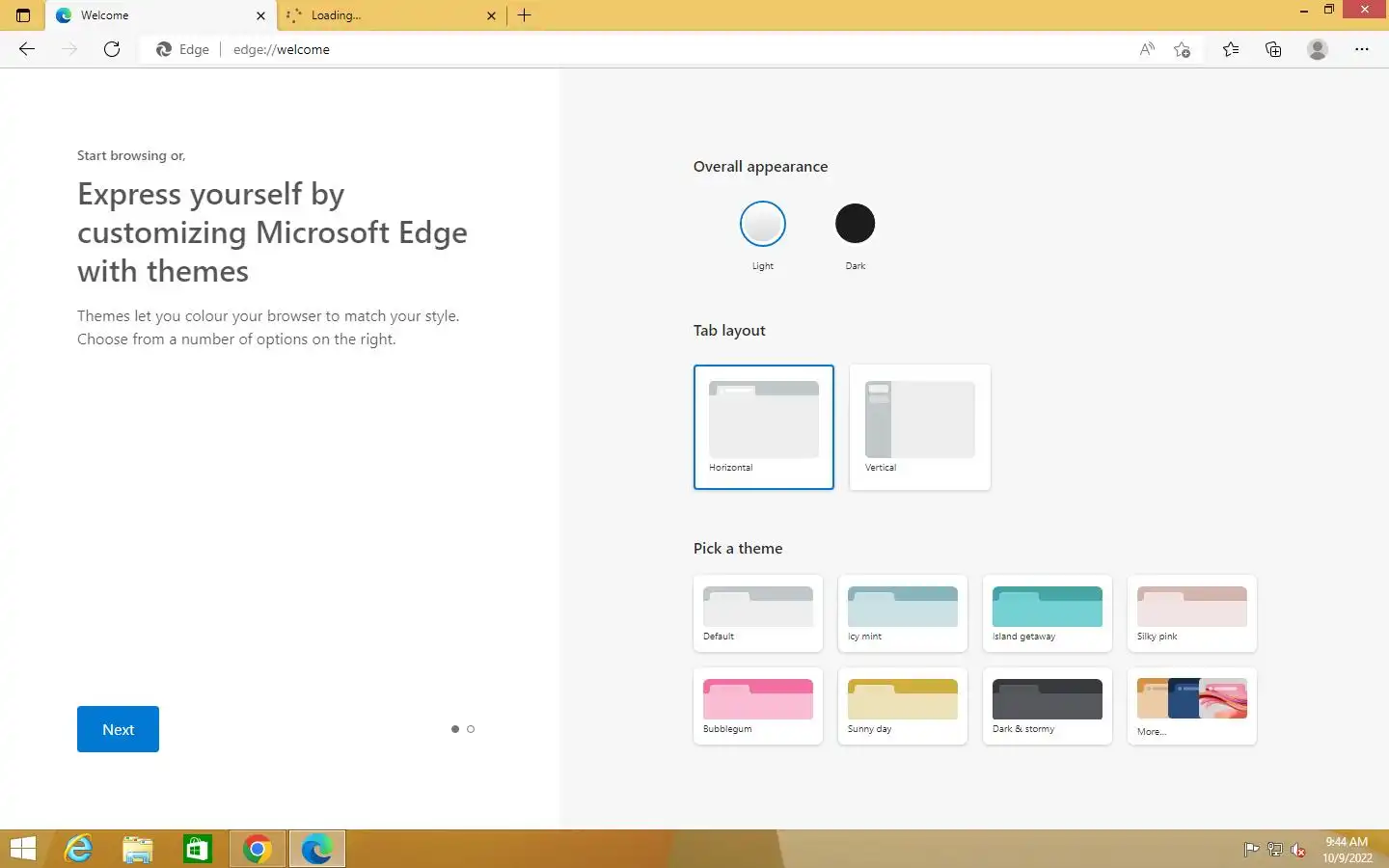Click the 'Tab layout' heading
1389x868 pixels.
coord(729,330)
